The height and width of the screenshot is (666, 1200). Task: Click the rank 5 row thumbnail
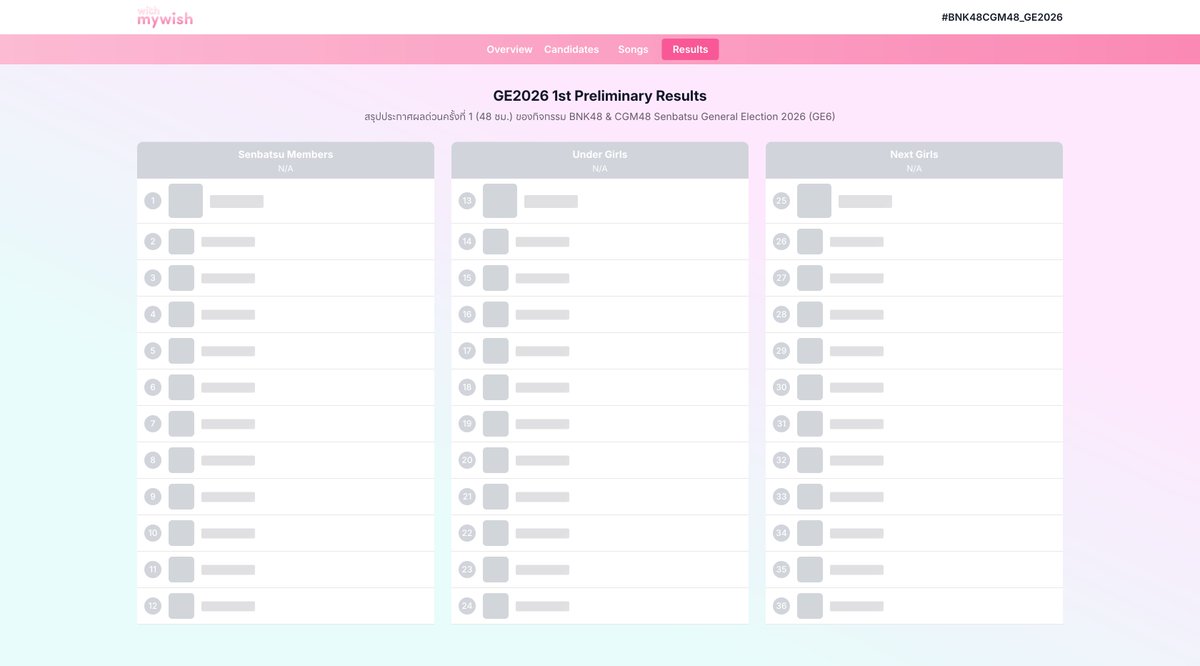pyautogui.click(x=181, y=351)
